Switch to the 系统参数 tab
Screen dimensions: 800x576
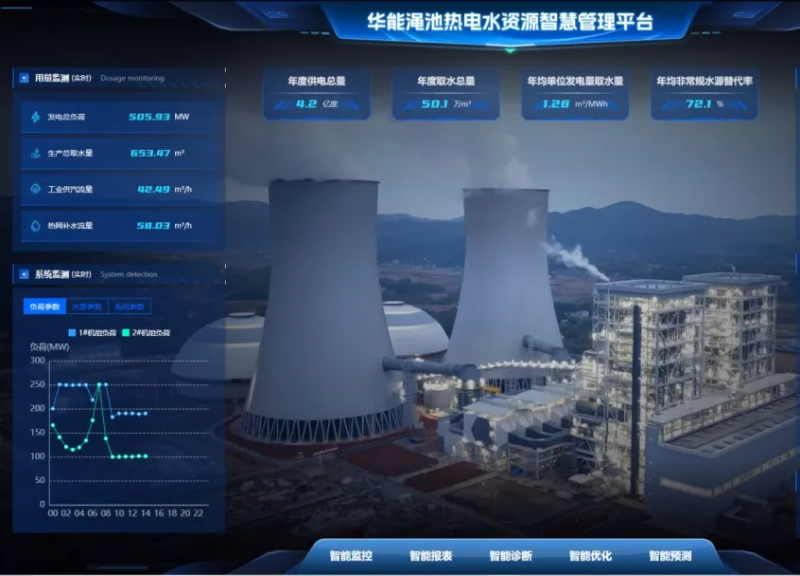130,307
